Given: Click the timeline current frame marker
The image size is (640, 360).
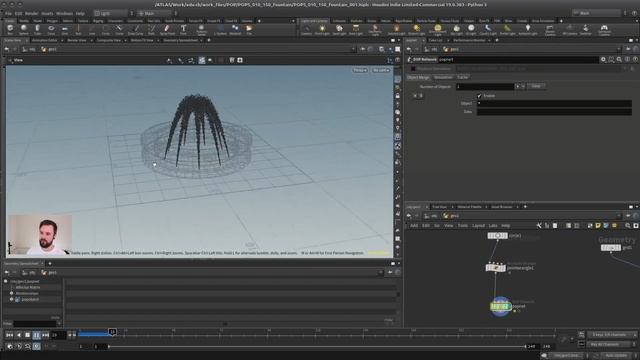Looking at the screenshot, I should pos(112,332).
